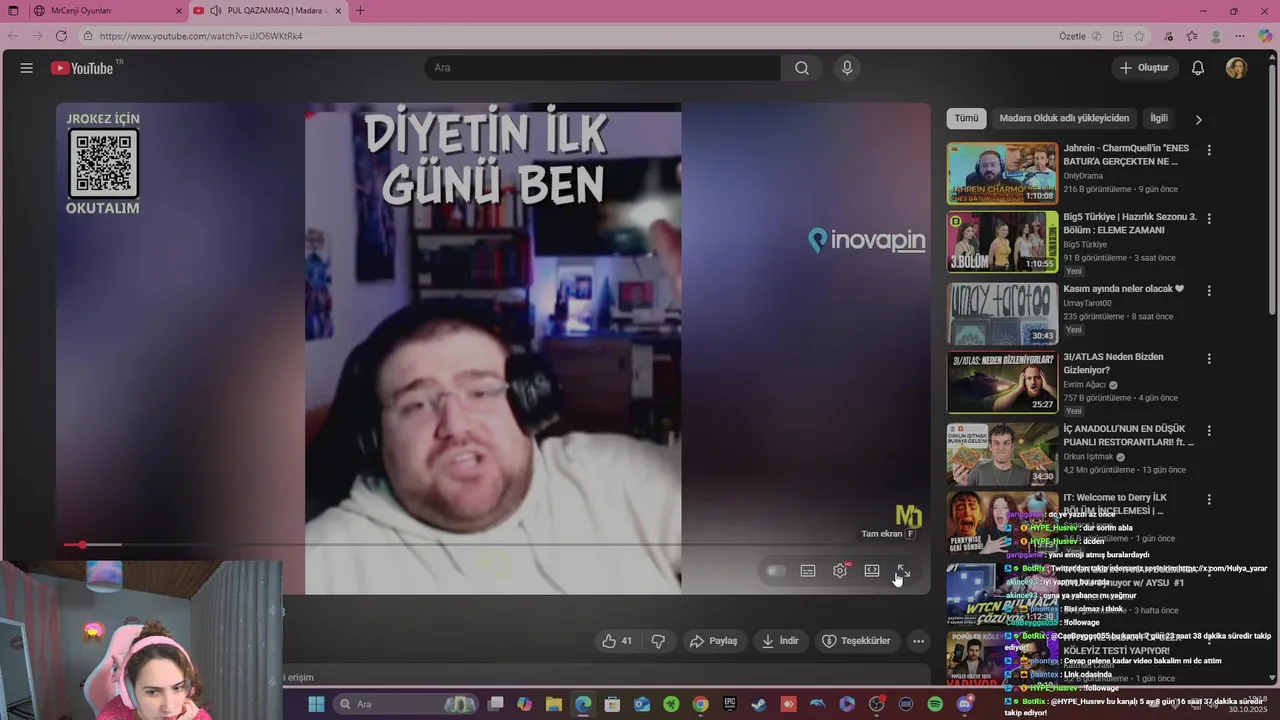The height and width of the screenshot is (720, 1280).
Task: Open the IT: Welcome to Derry title
Action: pyautogui.click(x=1115, y=504)
